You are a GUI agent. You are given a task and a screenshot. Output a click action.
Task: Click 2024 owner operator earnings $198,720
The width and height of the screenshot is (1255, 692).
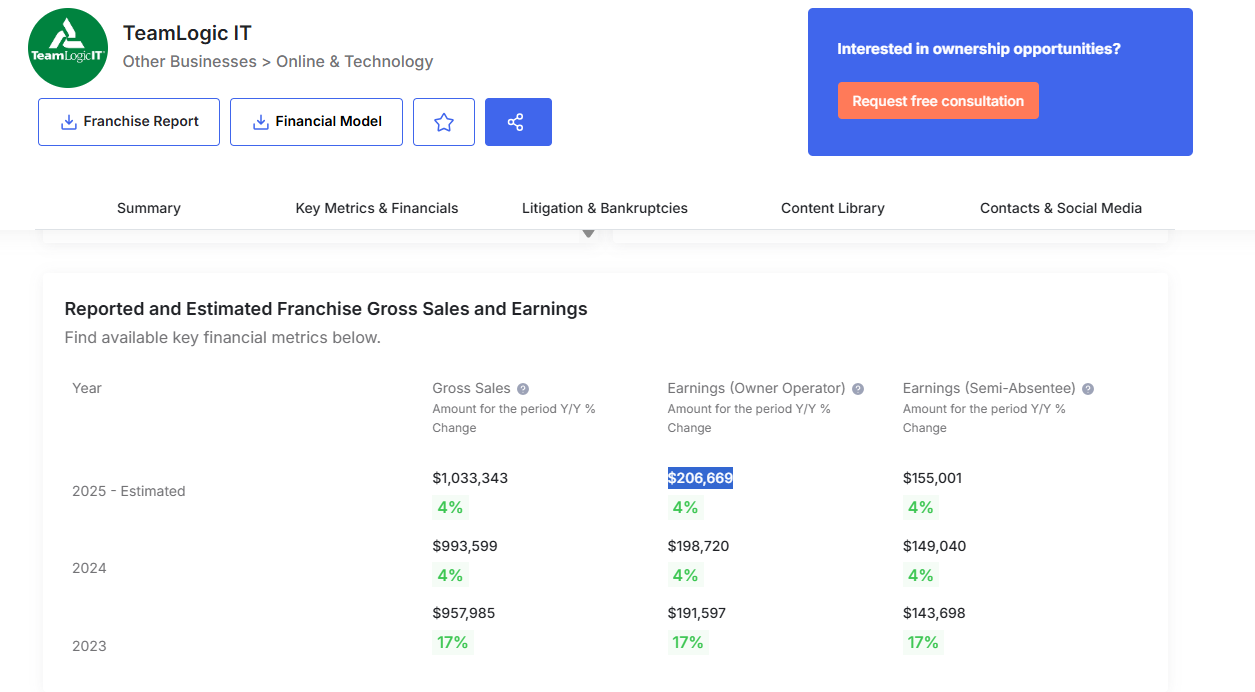[x=699, y=546]
